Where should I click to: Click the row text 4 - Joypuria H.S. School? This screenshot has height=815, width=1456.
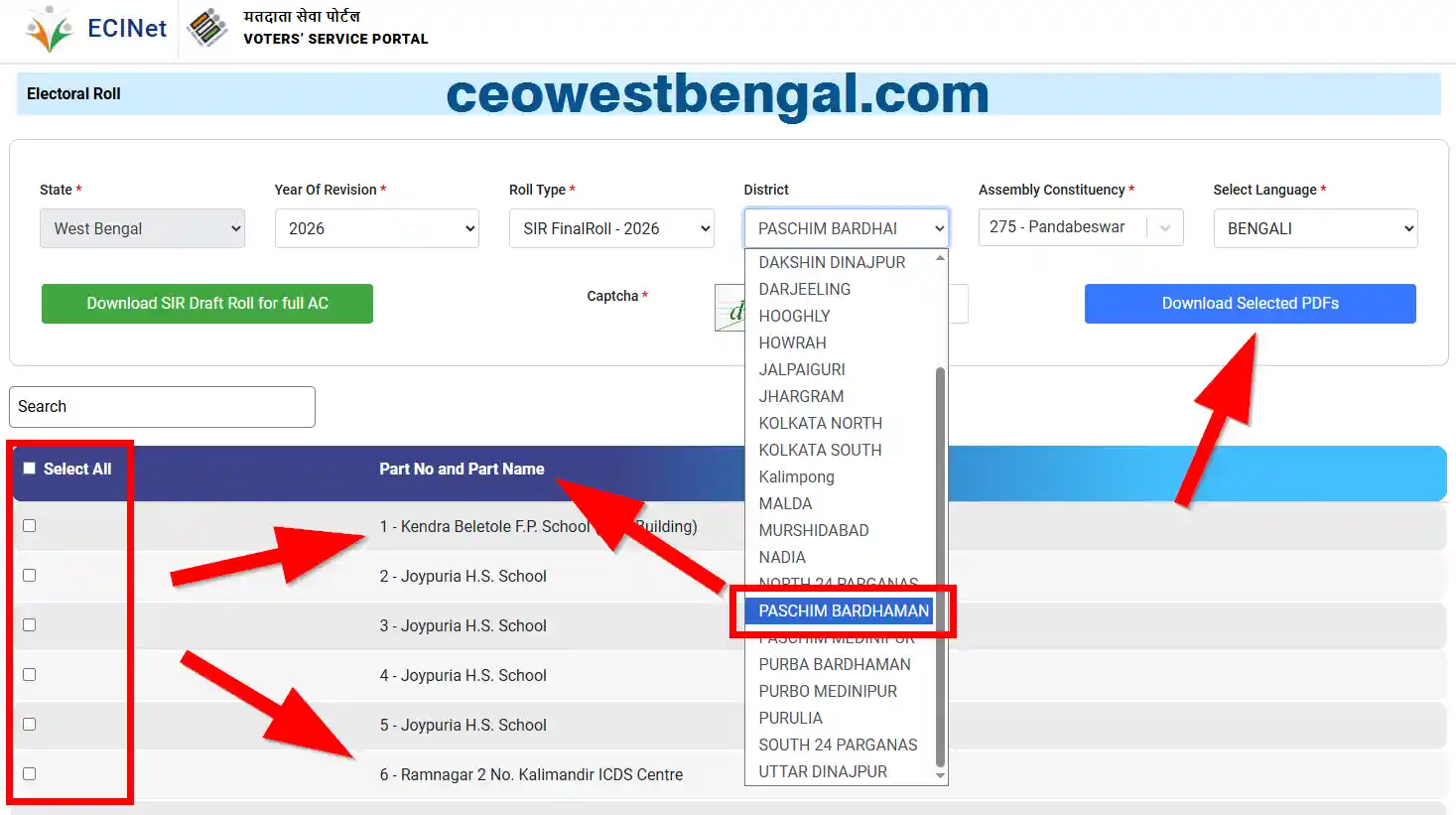point(463,675)
